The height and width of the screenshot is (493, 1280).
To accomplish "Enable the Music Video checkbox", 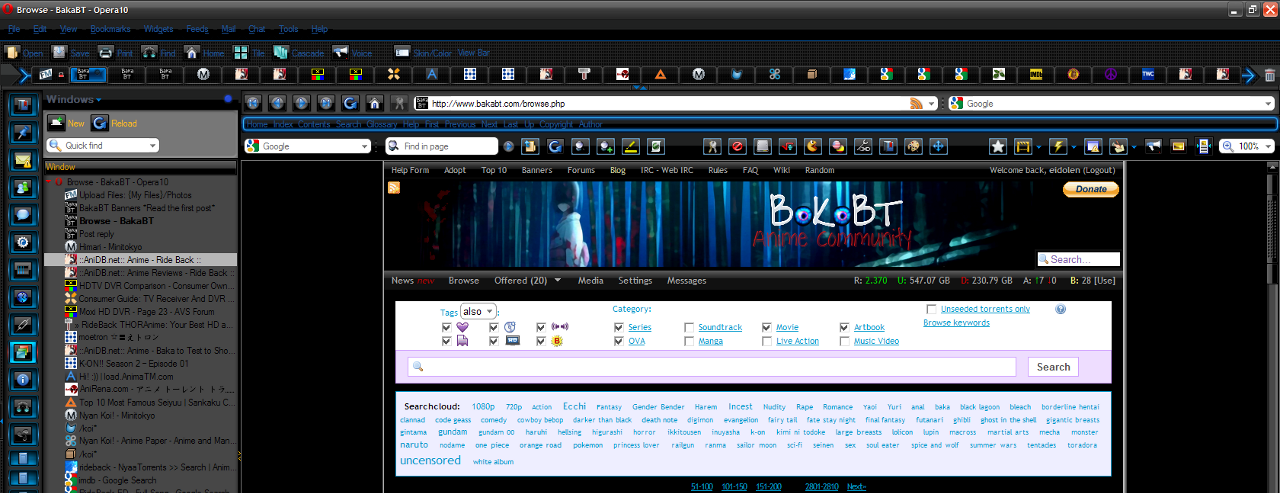I will pyautogui.click(x=845, y=341).
